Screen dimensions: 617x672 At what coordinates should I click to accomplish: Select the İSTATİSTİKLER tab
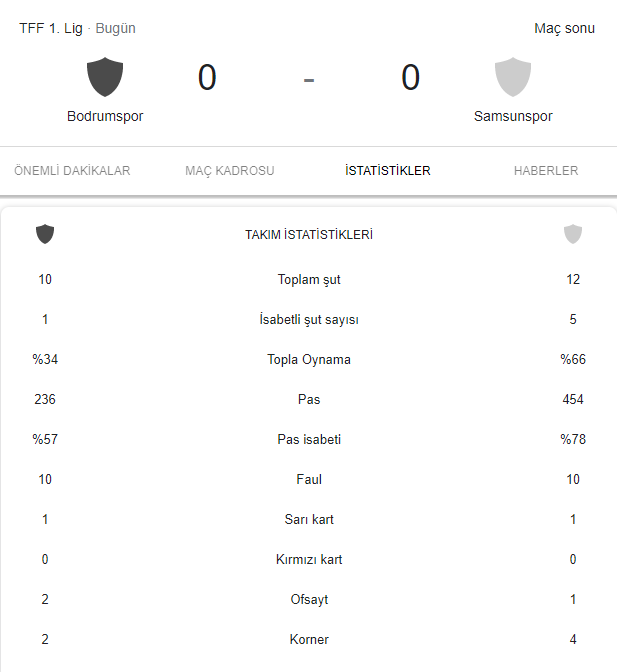(x=388, y=171)
